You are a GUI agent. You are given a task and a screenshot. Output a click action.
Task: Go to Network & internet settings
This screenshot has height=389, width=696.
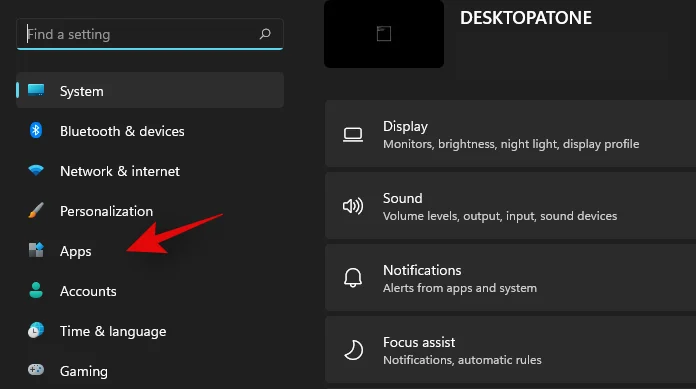[150, 171]
